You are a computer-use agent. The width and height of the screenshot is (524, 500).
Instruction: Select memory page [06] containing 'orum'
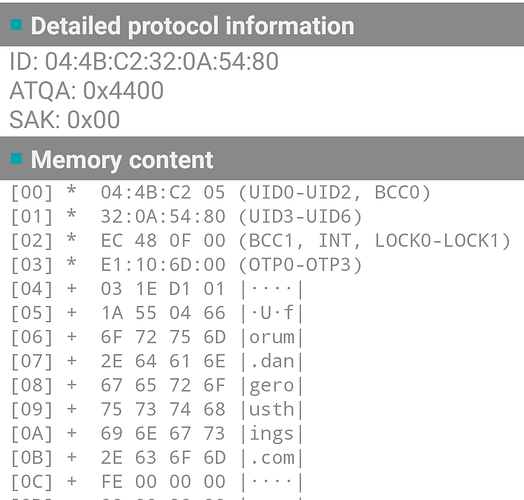click(x=157, y=337)
